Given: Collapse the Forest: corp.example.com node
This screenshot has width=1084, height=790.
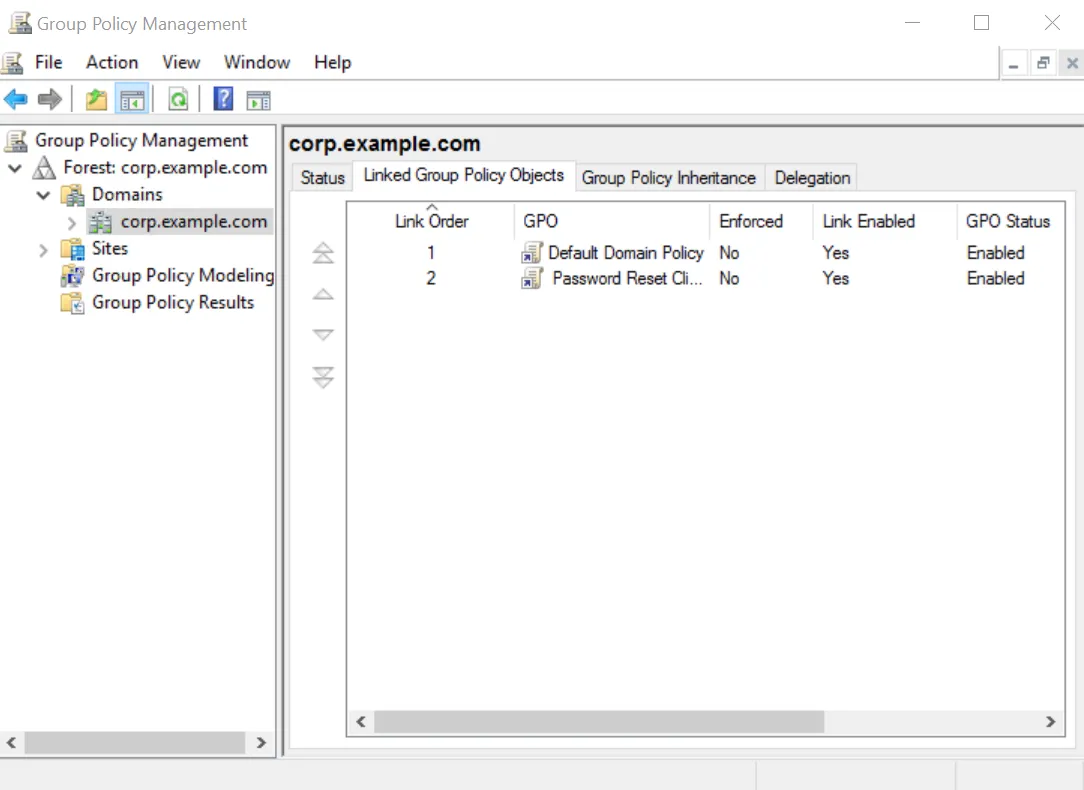Looking at the screenshot, I should [x=15, y=168].
